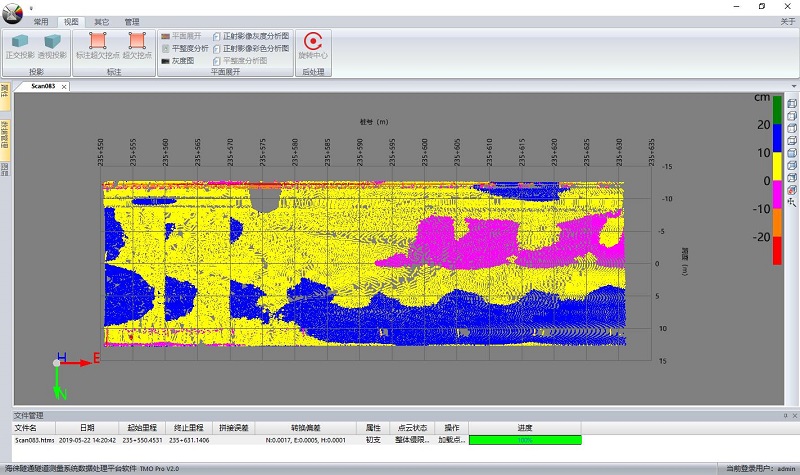Image resolution: width=800 pixels, height=475 pixels.
Task: Click the pan tool in right toolbar
Action: 792,200
